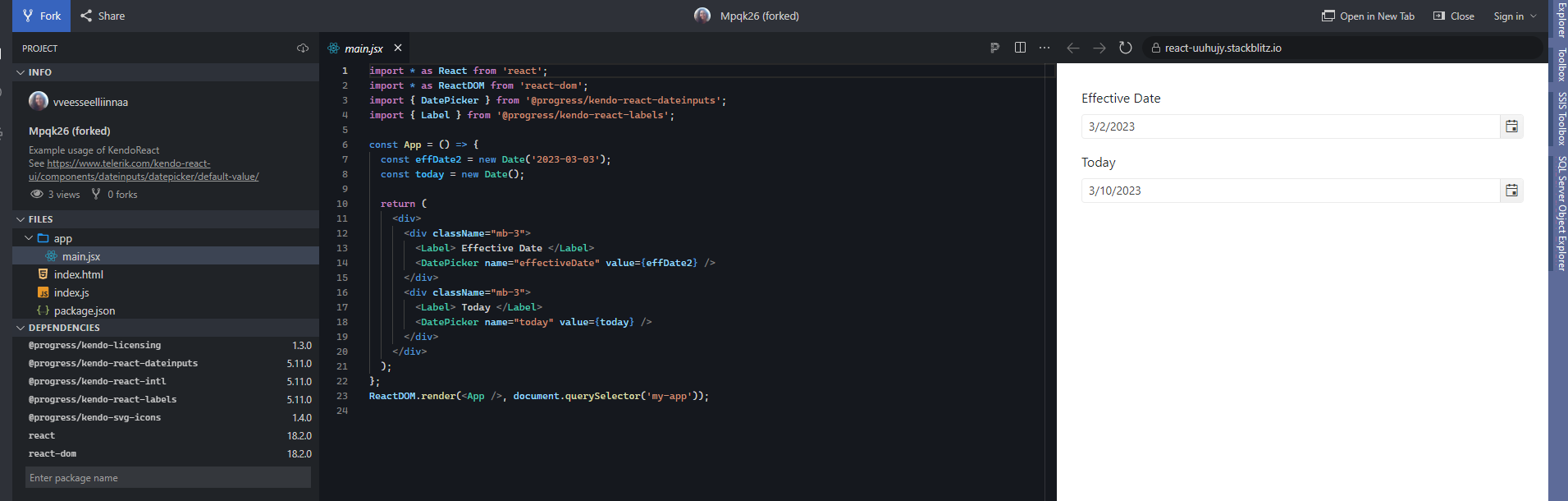Open the Effective Date calendar picker
This screenshot has width=1568, height=501.
point(1511,126)
